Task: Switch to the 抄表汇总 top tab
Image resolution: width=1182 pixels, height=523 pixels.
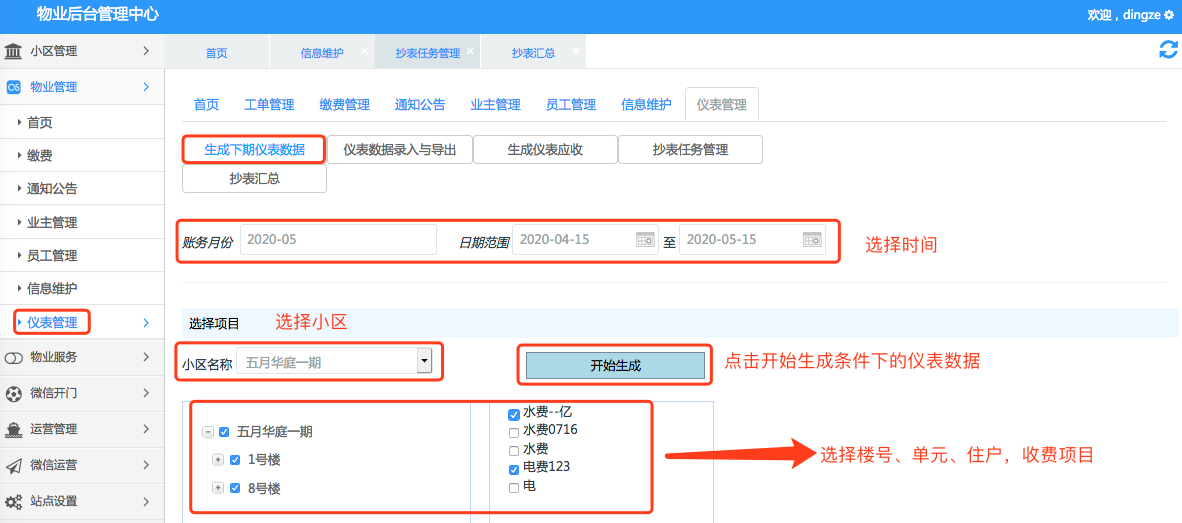Action: click(533, 53)
